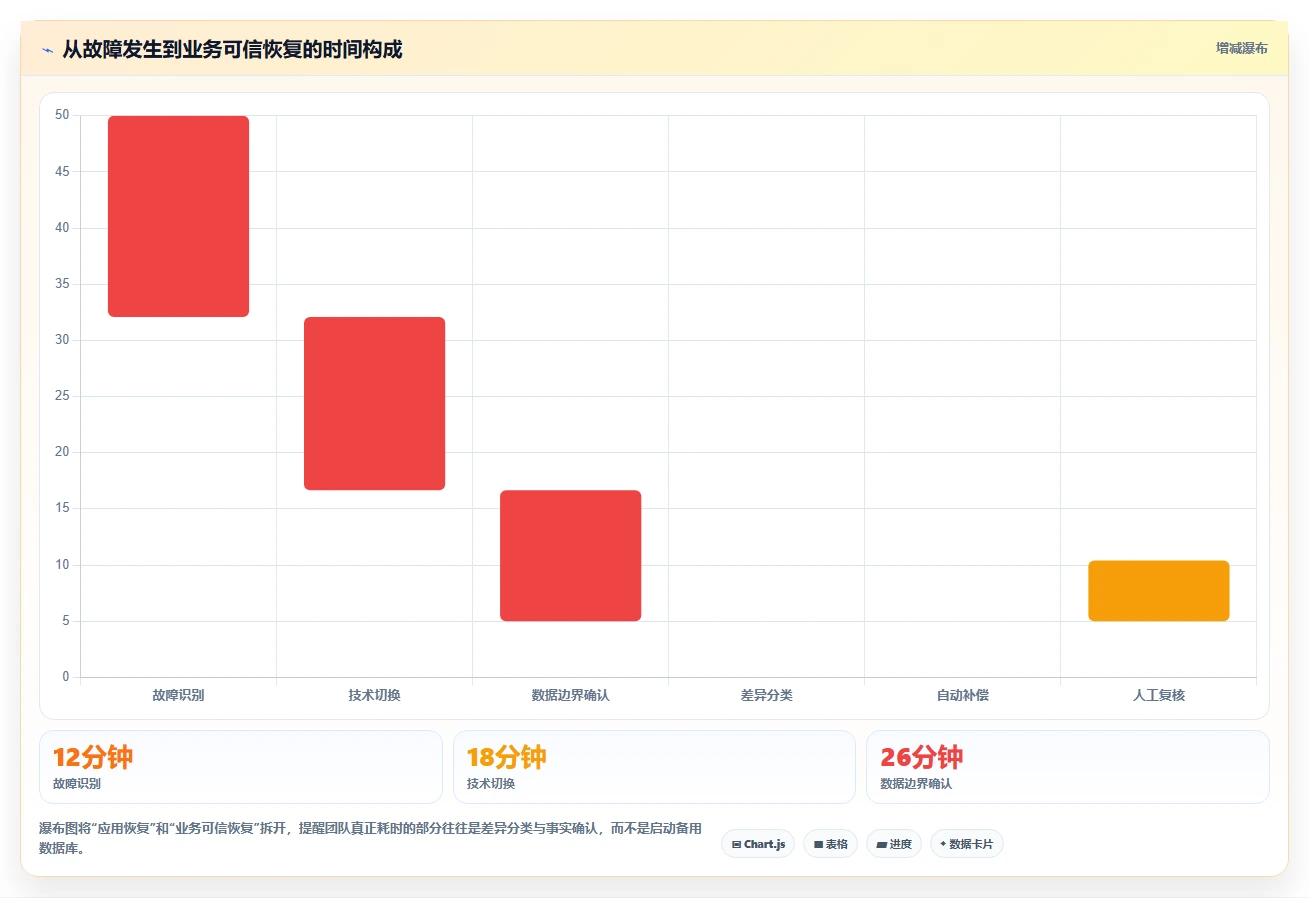Viewport: 1309px width, 898px height.
Task: Select the 表格 tag chip
Action: tap(830, 844)
